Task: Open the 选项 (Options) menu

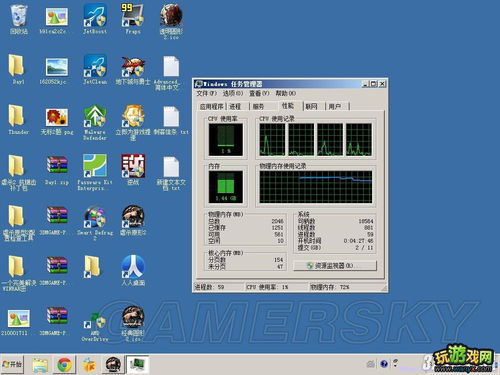Action: point(233,93)
